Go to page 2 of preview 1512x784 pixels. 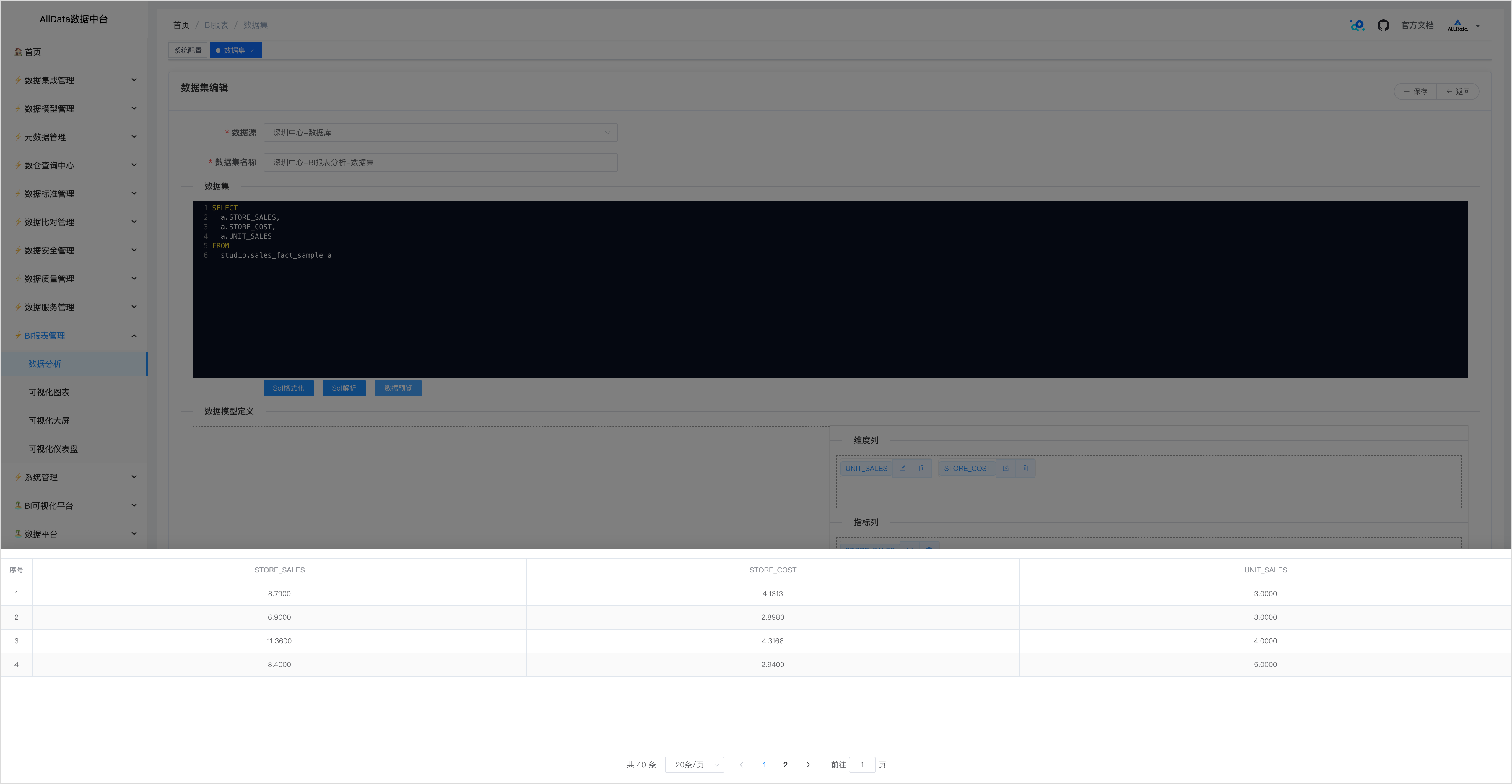tap(785, 765)
